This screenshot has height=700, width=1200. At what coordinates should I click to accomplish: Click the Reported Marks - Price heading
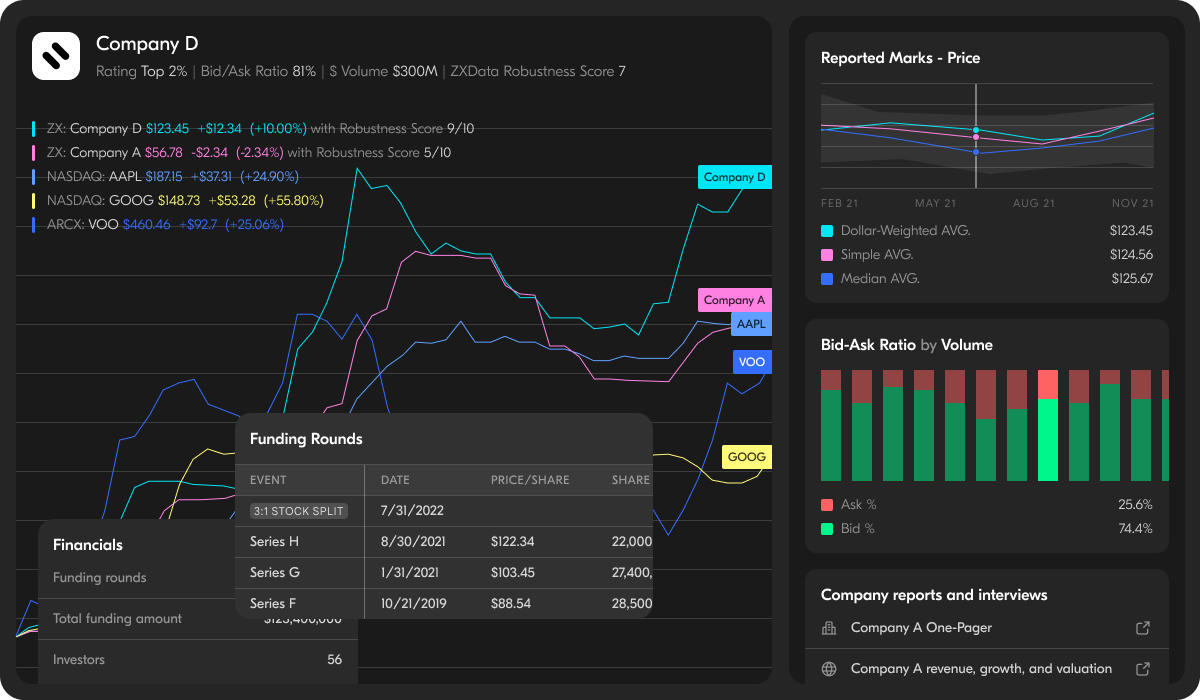pos(900,58)
